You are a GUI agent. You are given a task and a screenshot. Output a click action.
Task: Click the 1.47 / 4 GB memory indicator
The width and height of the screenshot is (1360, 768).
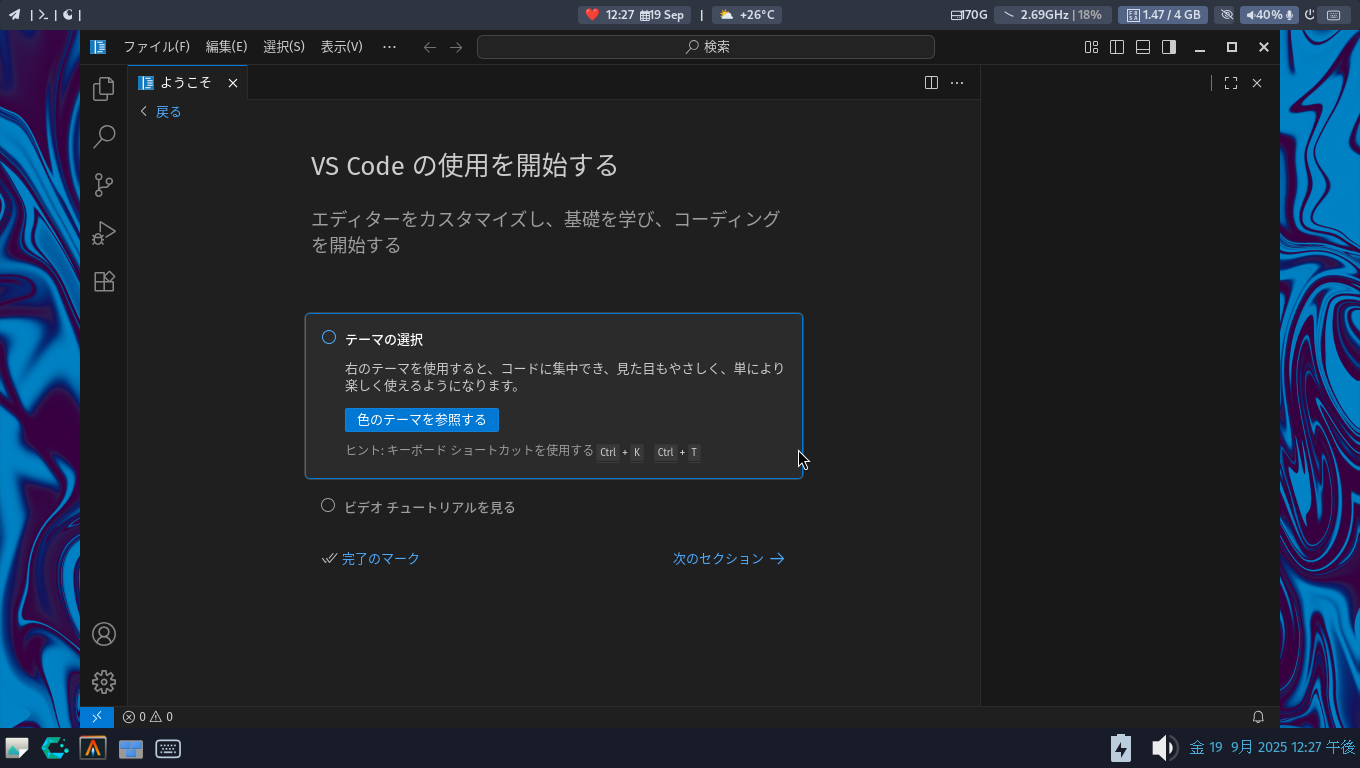1163,15
